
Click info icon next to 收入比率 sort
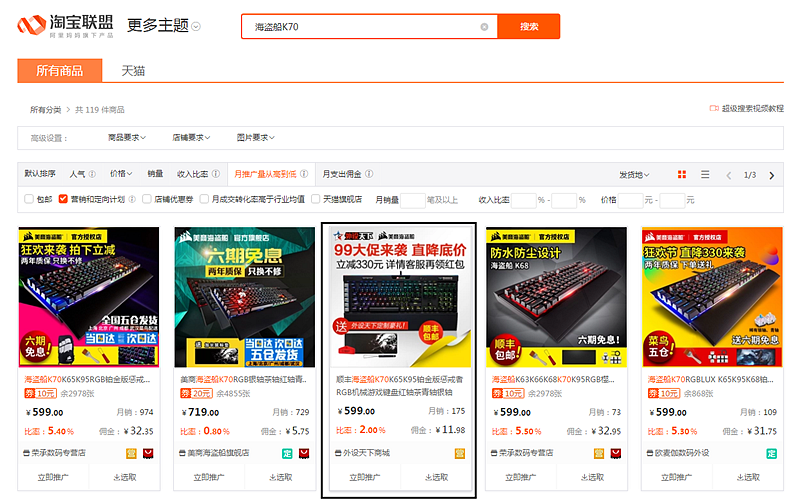point(216,174)
